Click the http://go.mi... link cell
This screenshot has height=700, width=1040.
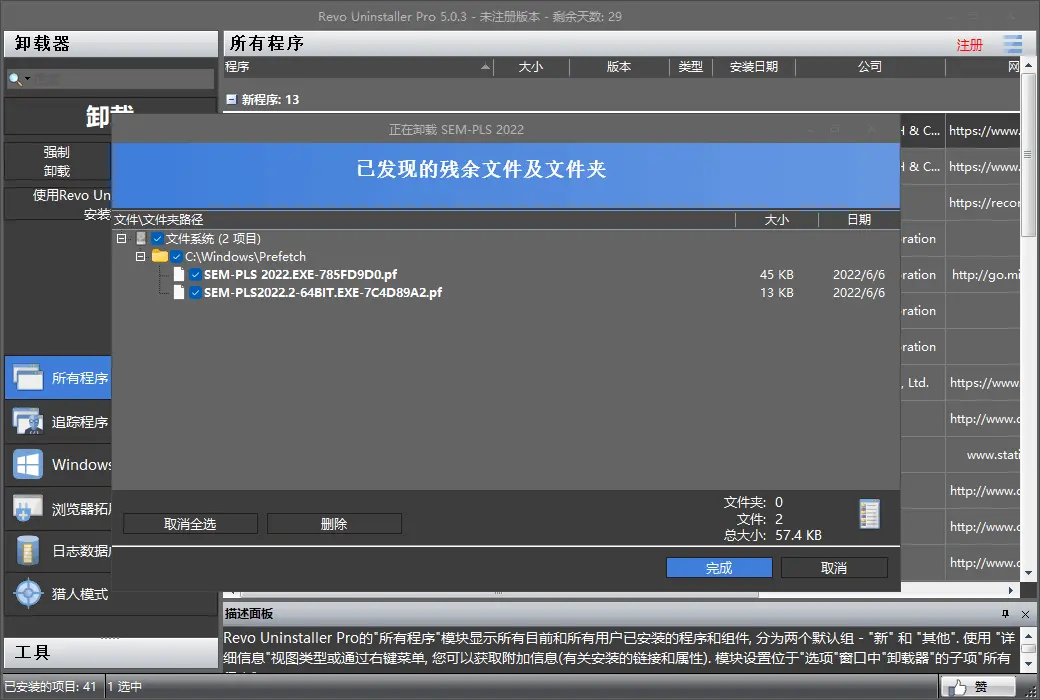point(983,275)
